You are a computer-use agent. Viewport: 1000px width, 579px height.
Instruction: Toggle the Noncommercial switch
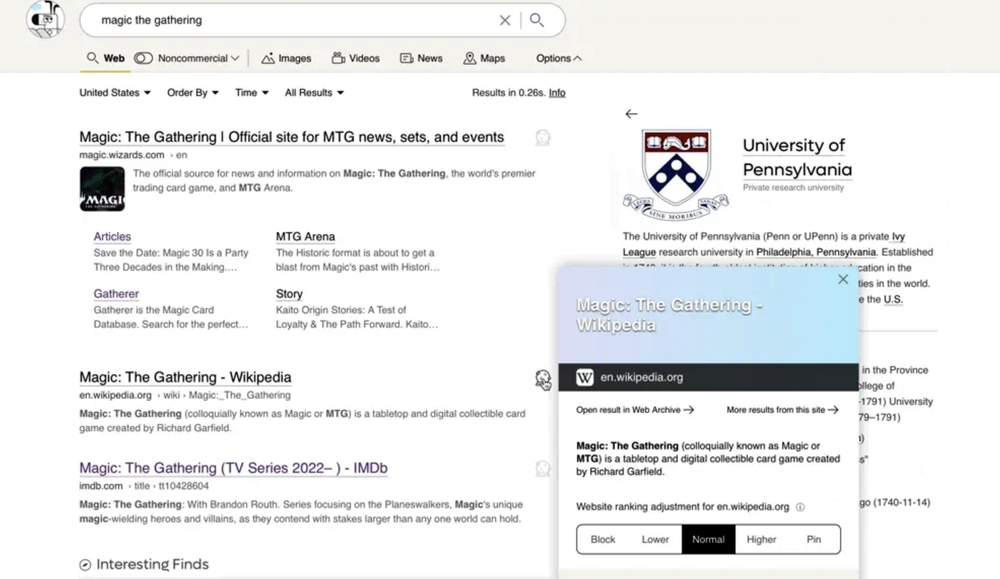pyautogui.click(x=143, y=58)
